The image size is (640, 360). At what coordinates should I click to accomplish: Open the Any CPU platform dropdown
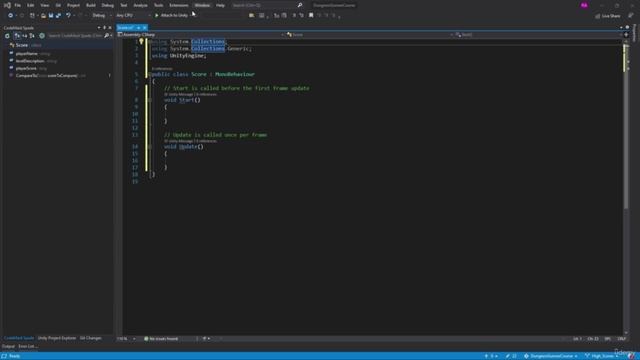pos(133,16)
